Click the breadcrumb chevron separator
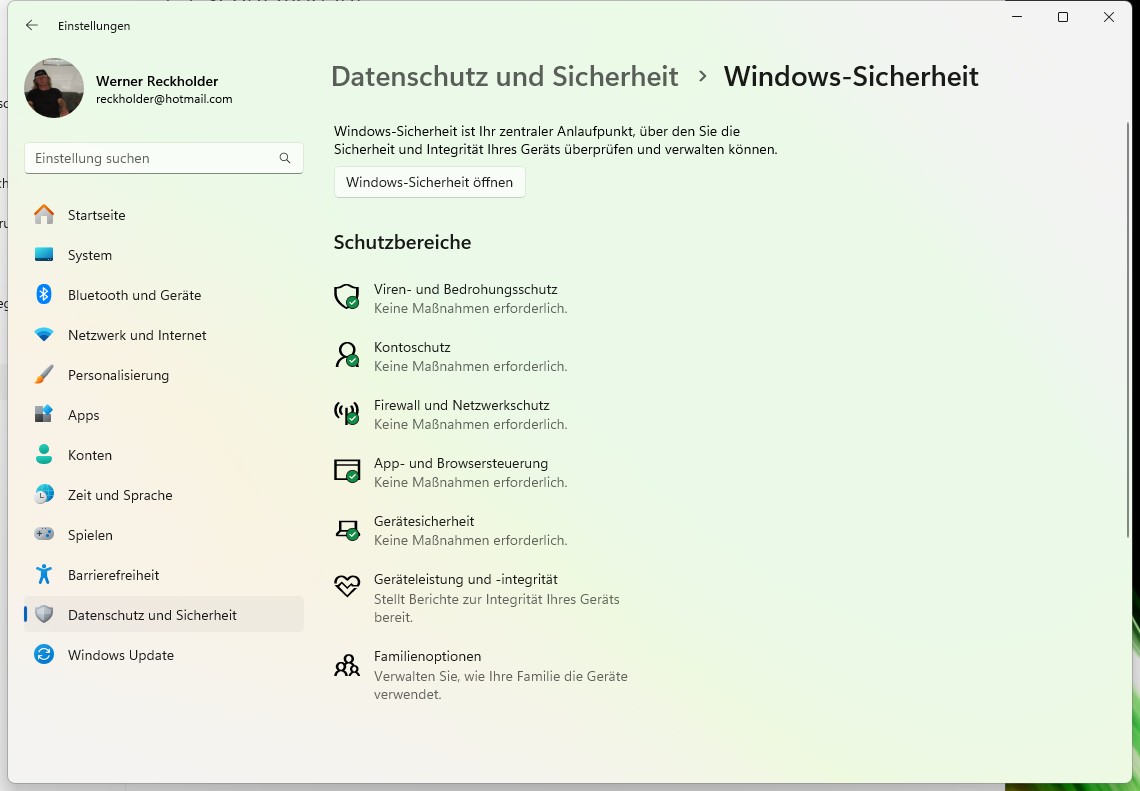Viewport: 1140px width, 791px height. tap(702, 76)
